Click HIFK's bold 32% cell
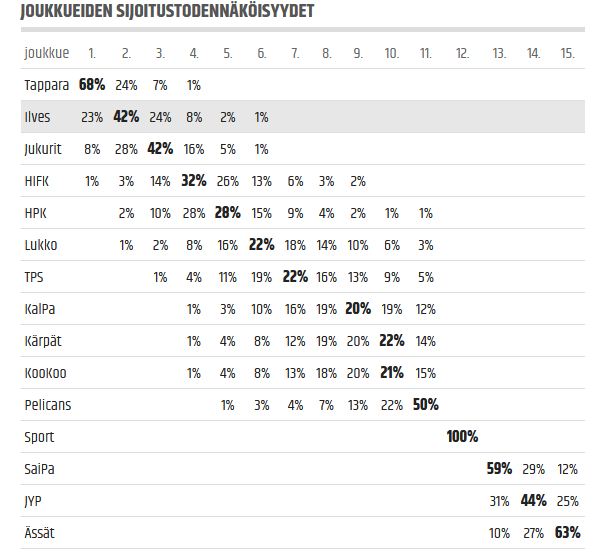Screen dimensions: 606x558 click(193, 181)
